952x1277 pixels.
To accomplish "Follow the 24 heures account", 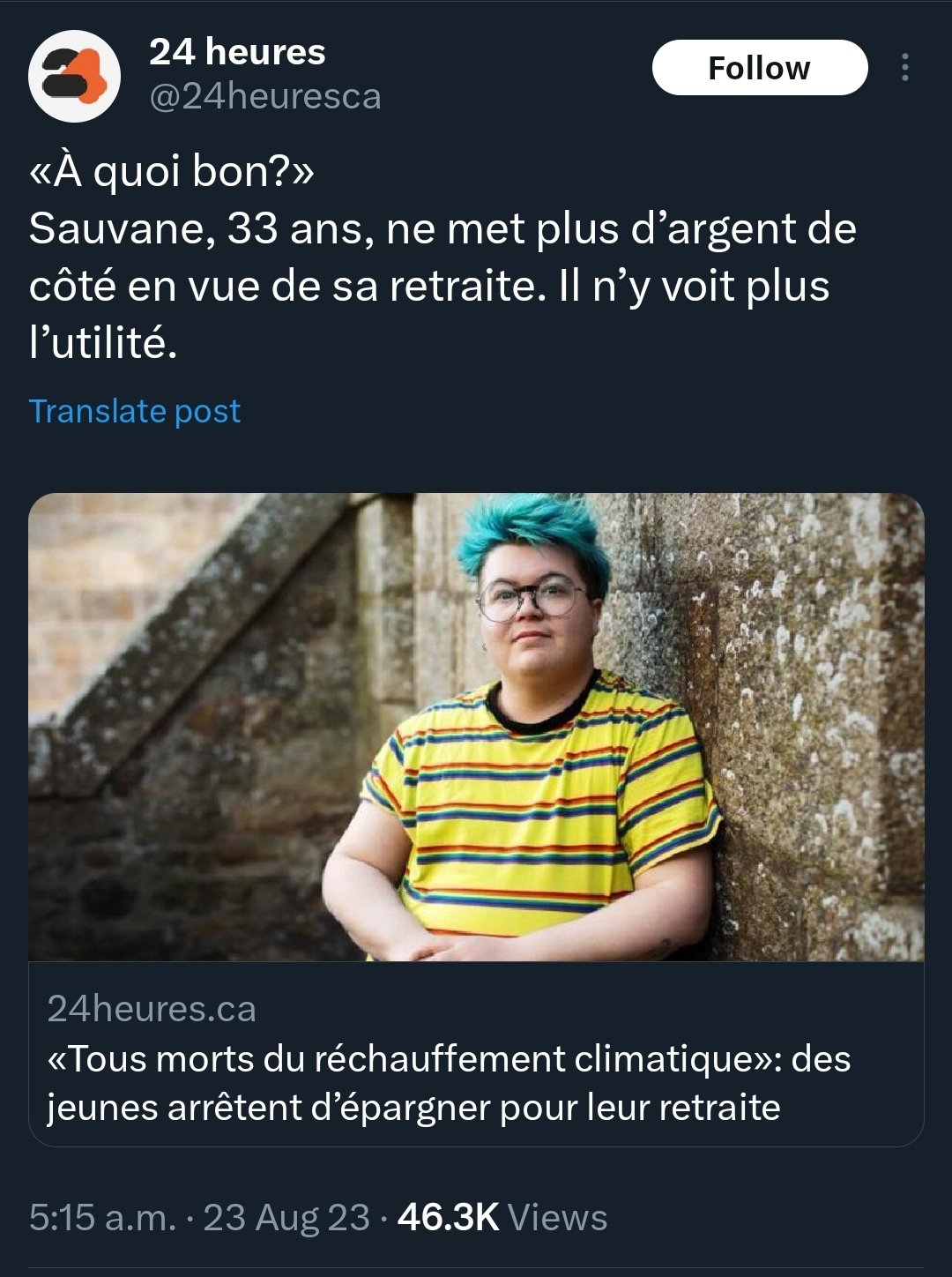I will click(x=760, y=68).
